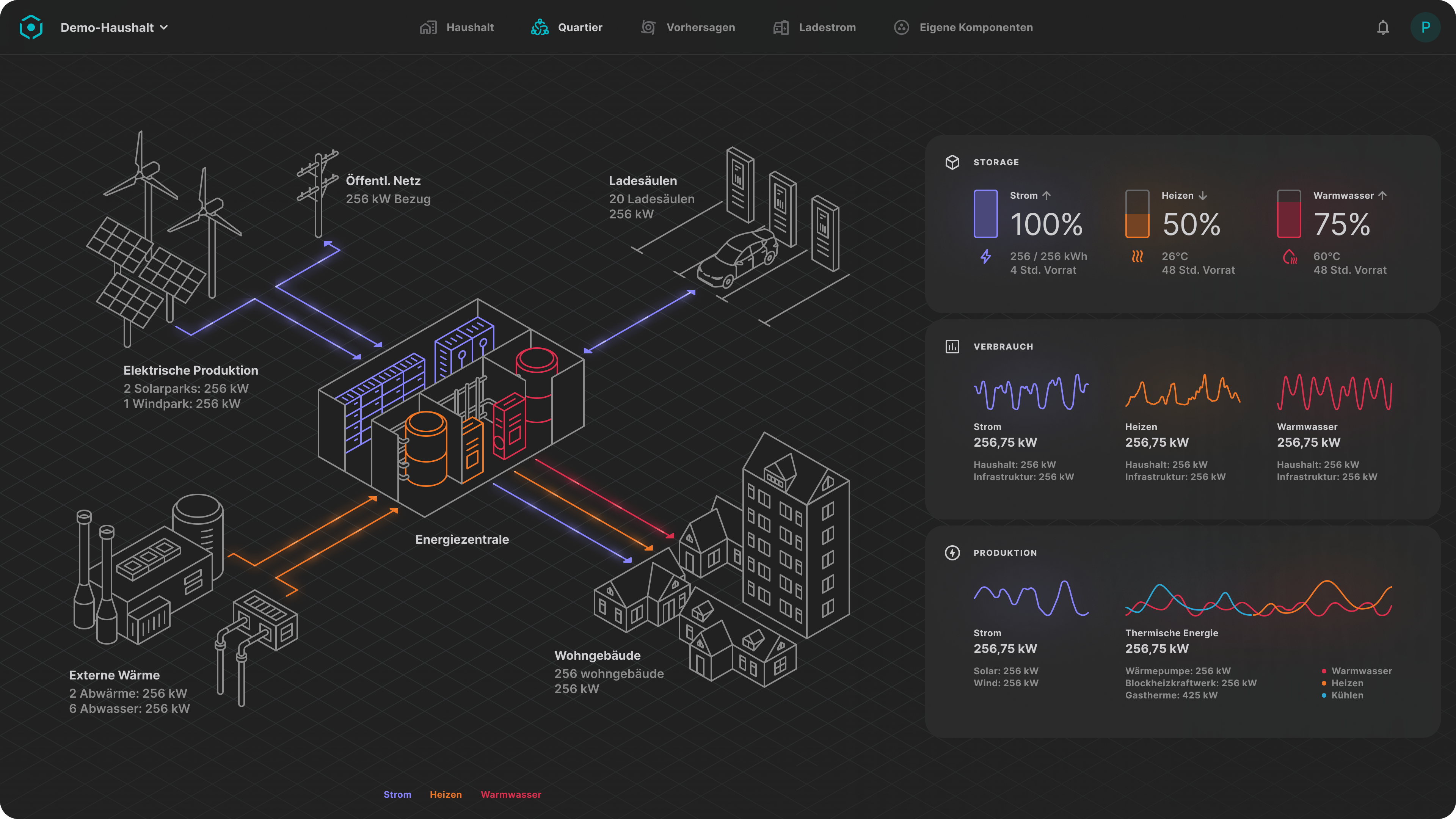Open the Eigene Komponenten tab
Screen dimensions: 1456x819
coord(963,27)
